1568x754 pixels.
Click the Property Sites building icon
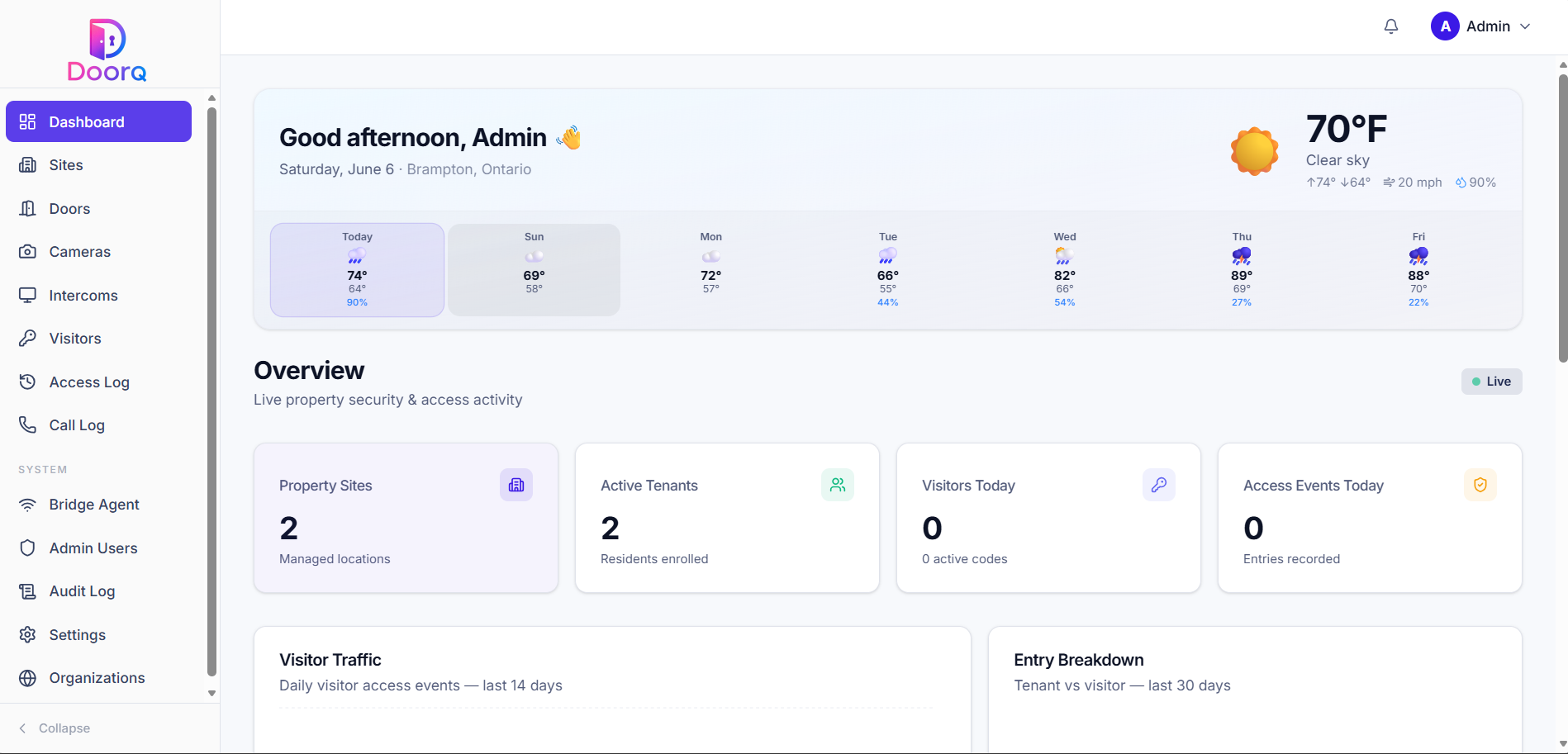point(516,485)
